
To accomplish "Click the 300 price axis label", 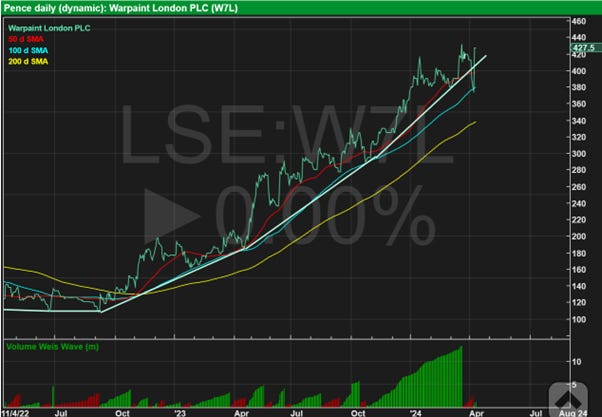I will 579,154.
